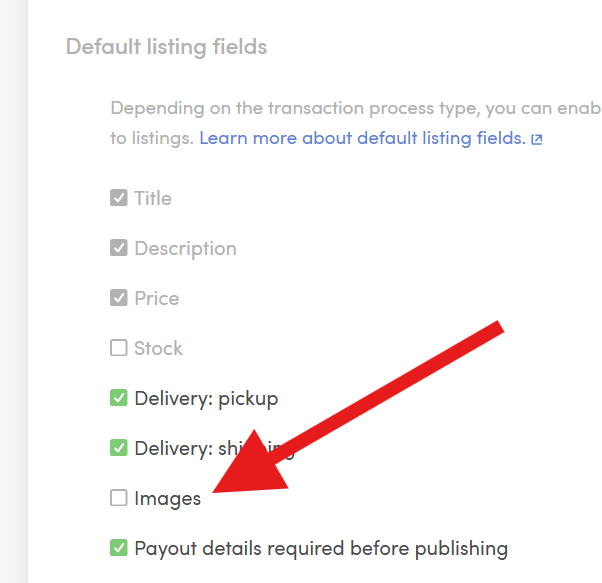This screenshot has height=583, width=602.
Task: Click the external link icon after Learn more
Action: point(537,139)
